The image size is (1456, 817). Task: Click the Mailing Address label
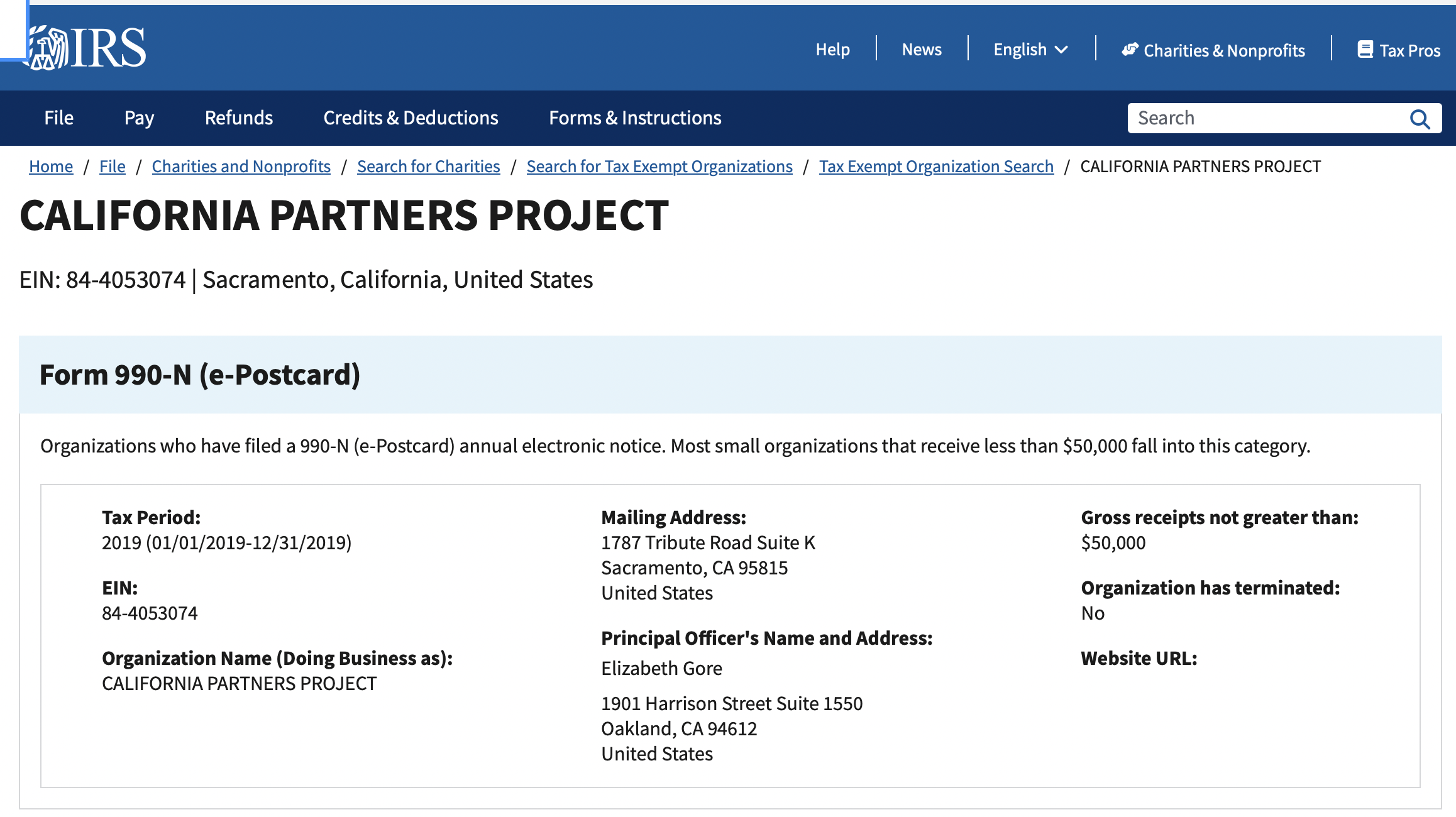click(673, 517)
